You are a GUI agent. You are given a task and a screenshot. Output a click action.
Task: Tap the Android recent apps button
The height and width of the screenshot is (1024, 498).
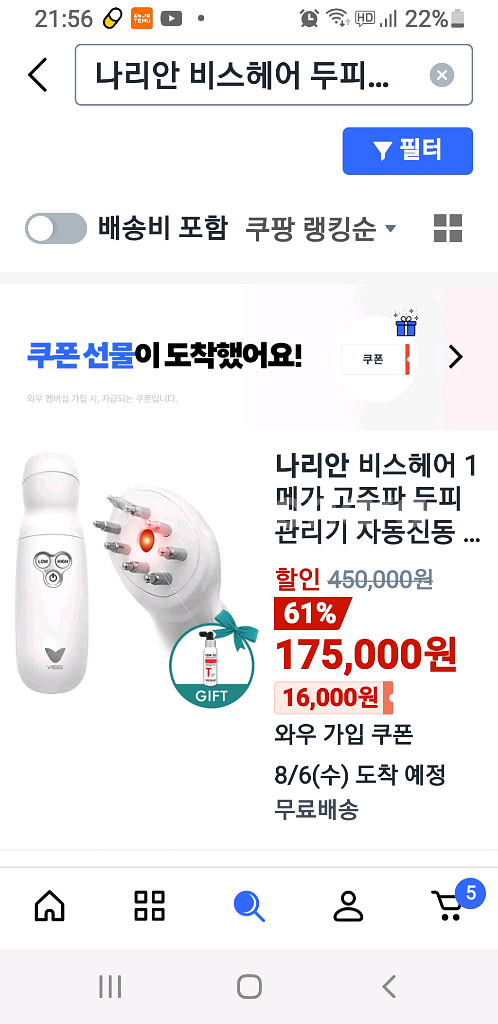(110, 986)
